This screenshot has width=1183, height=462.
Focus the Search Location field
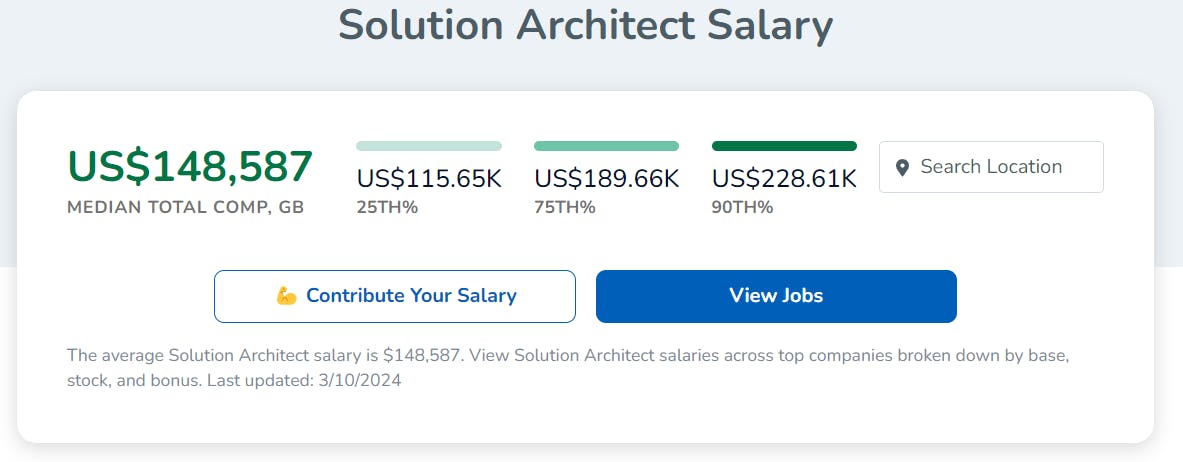(x=991, y=167)
